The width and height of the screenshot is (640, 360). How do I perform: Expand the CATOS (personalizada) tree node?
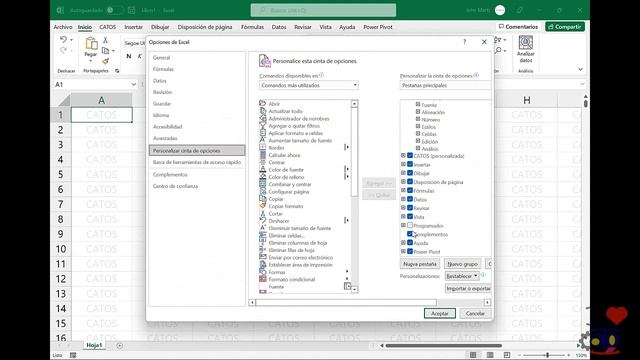pyautogui.click(x=403, y=156)
